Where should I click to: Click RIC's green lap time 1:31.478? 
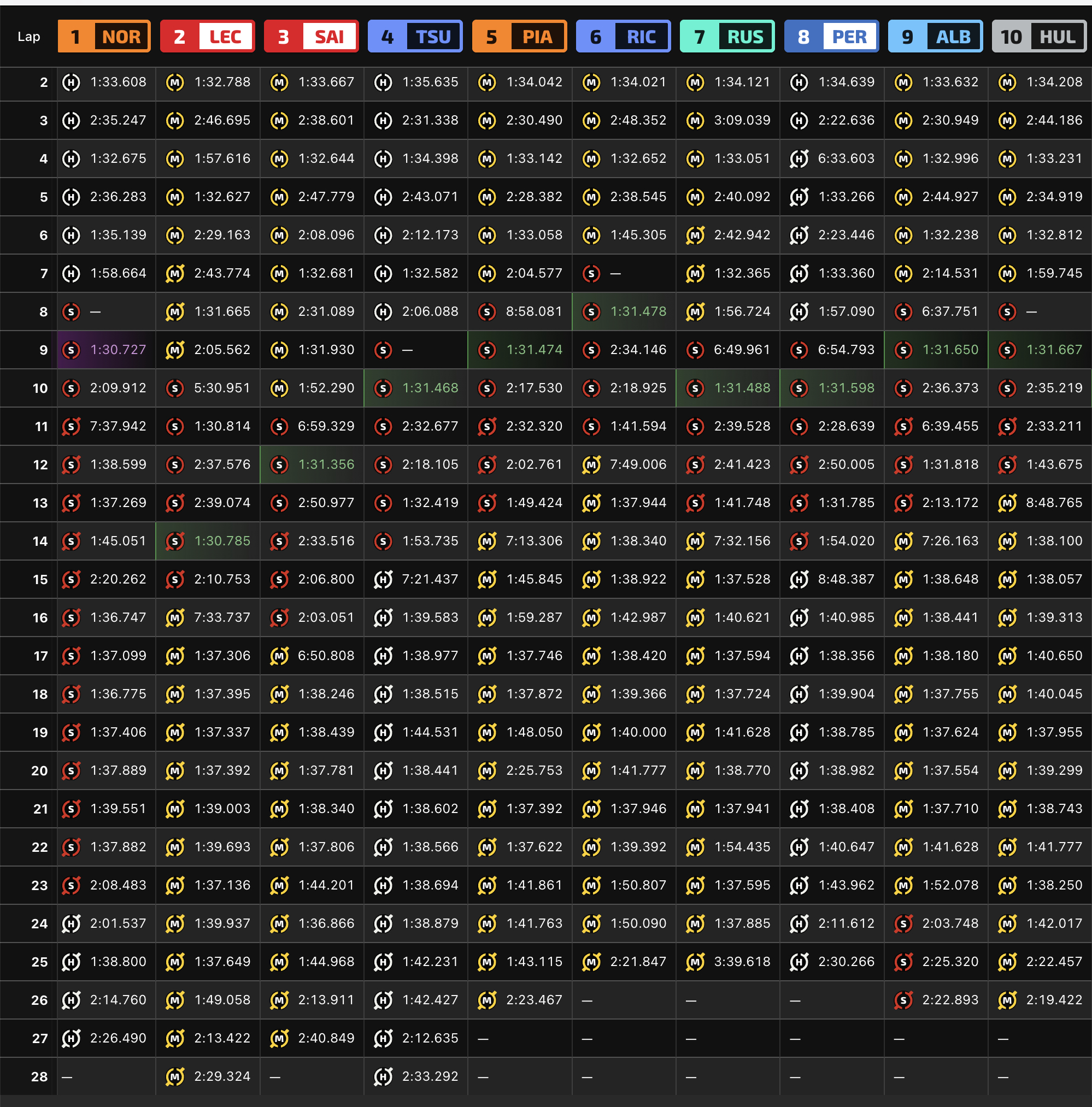[638, 311]
